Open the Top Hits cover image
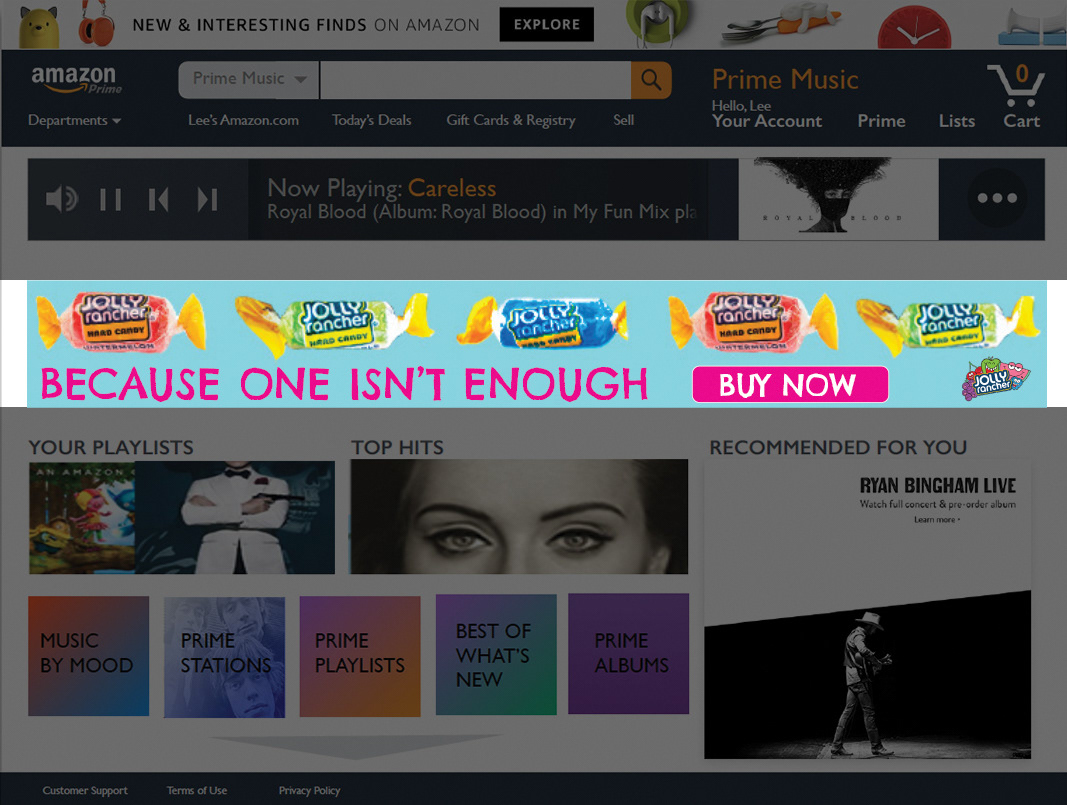This screenshot has height=805, width=1067. 519,516
